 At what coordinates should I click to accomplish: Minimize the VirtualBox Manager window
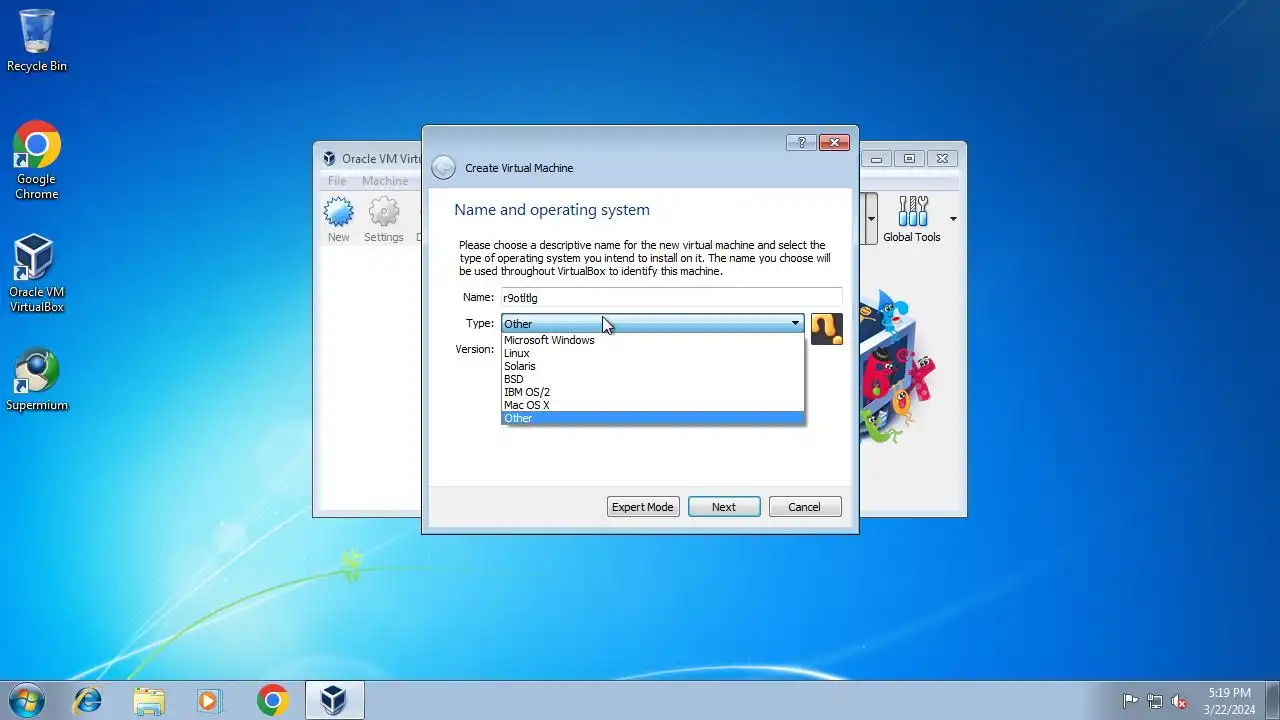point(877,159)
